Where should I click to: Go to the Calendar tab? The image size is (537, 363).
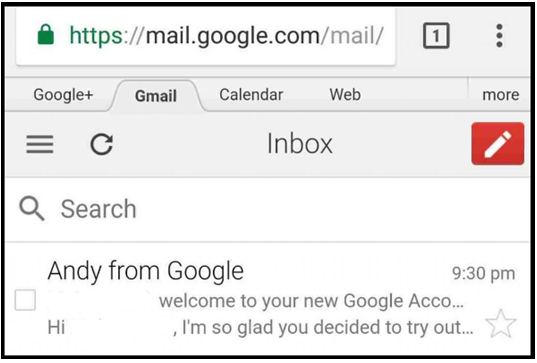coord(251,95)
